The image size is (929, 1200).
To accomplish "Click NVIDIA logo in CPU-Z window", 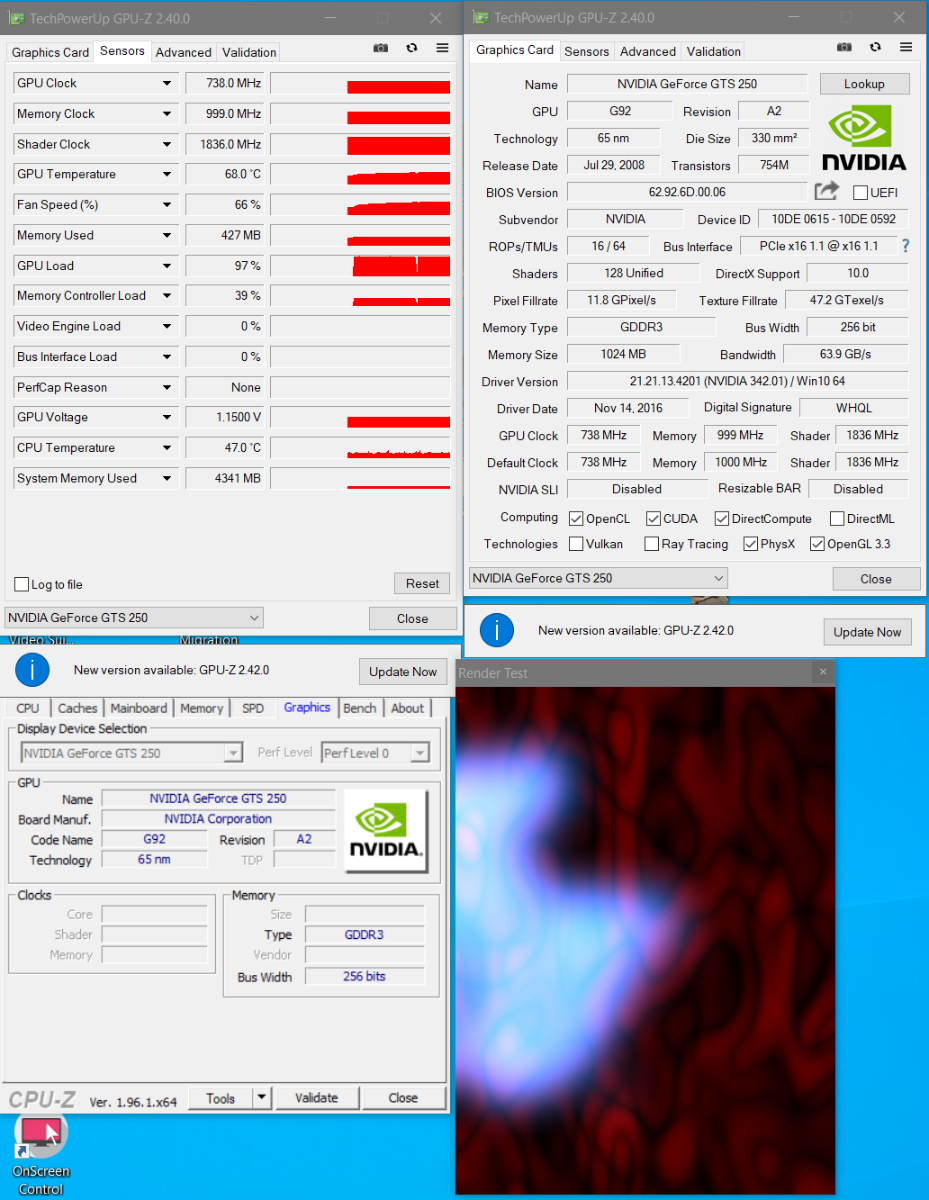I will coord(385,829).
